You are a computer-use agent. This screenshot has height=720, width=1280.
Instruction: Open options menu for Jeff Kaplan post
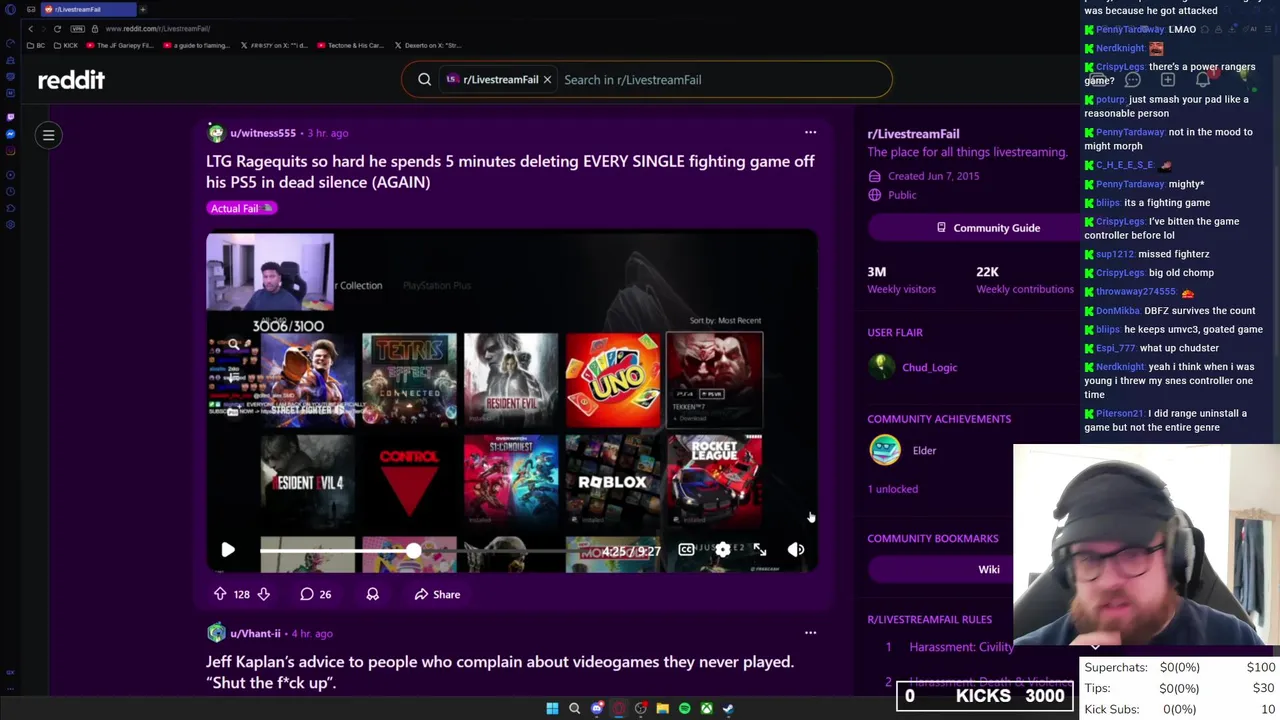click(x=810, y=632)
